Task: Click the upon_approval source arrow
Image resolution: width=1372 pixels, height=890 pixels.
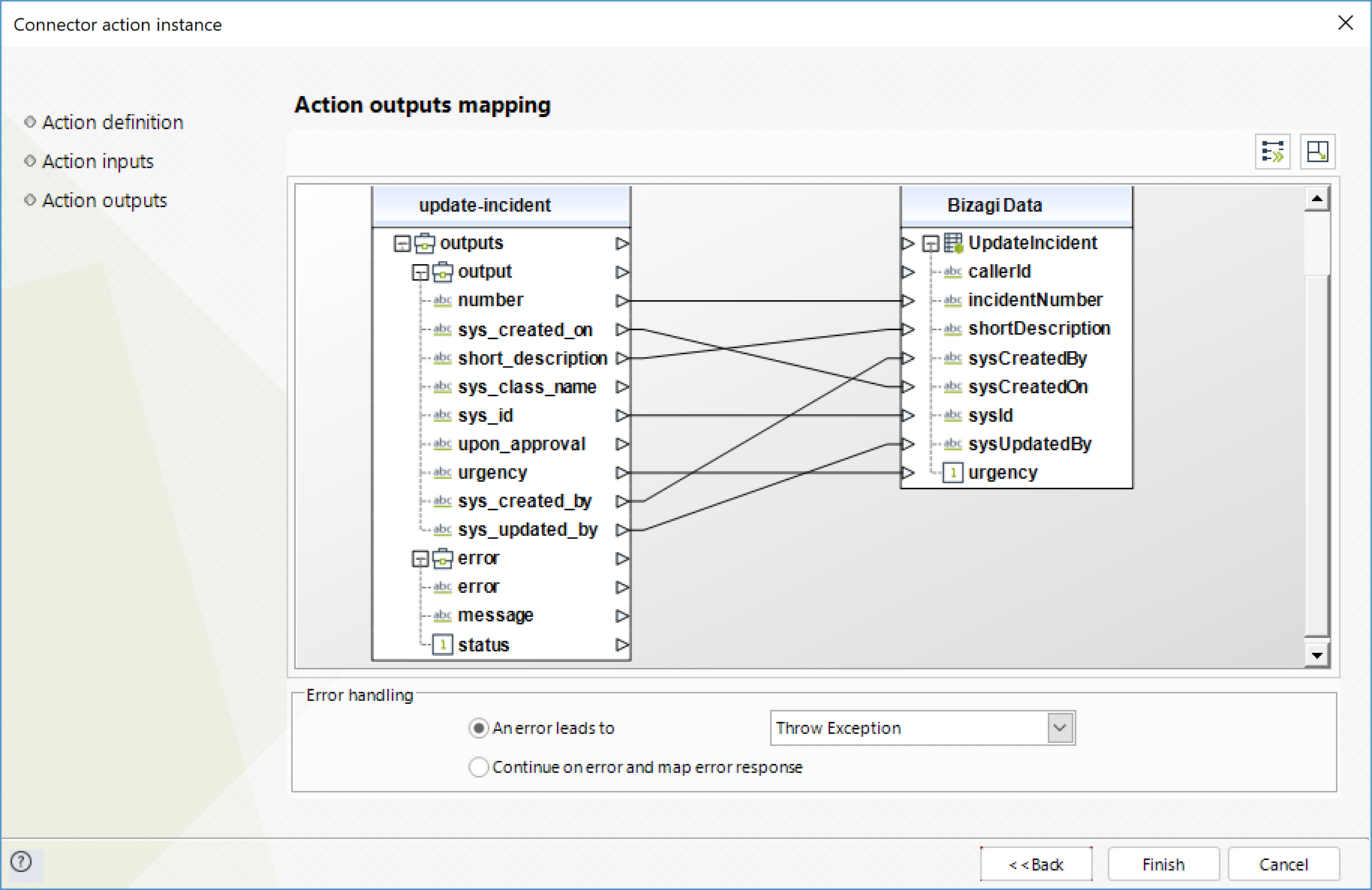Action: click(x=622, y=443)
